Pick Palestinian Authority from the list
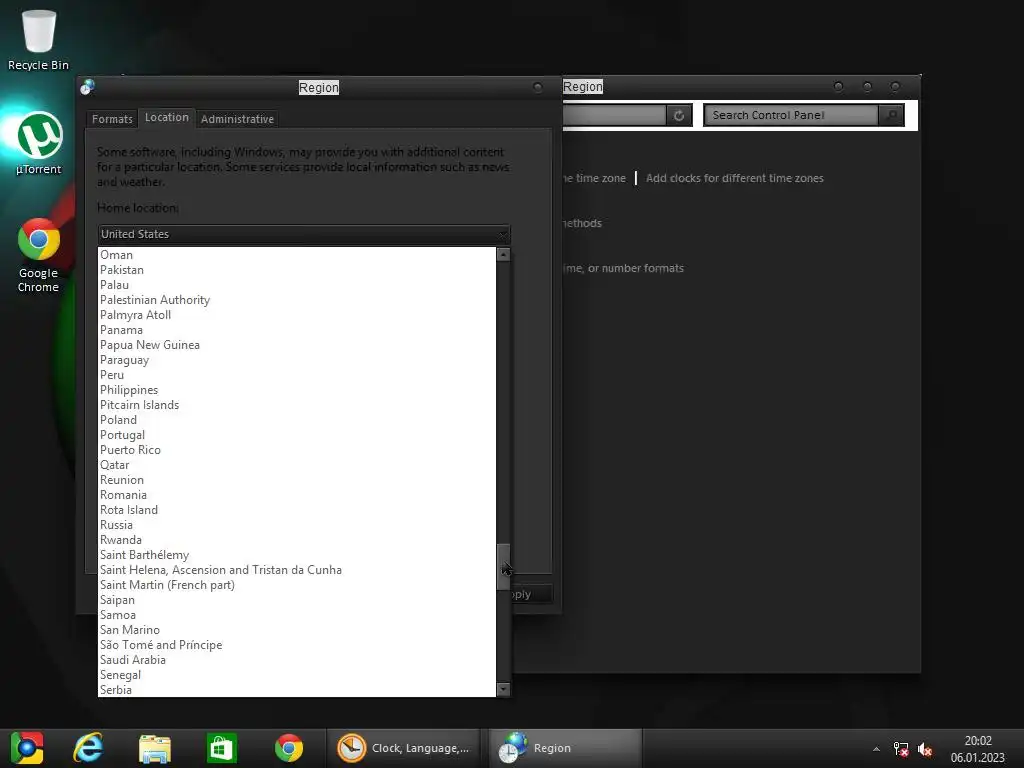1024x768 pixels. coord(297,300)
